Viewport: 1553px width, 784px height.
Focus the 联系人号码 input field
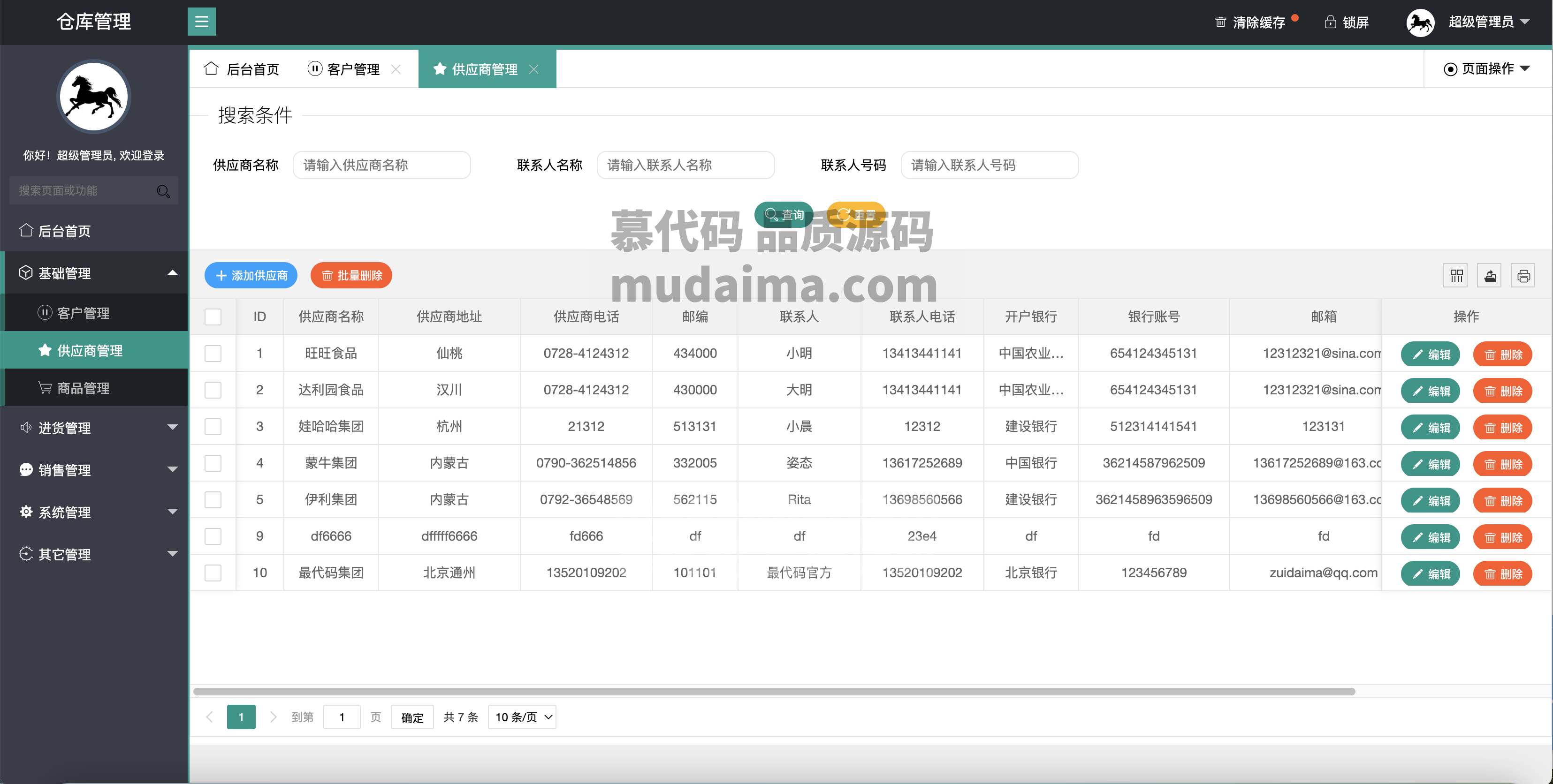[990, 165]
